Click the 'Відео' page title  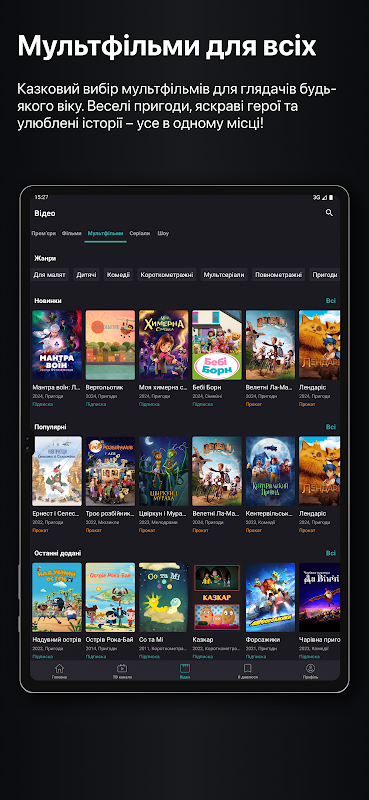(45, 213)
